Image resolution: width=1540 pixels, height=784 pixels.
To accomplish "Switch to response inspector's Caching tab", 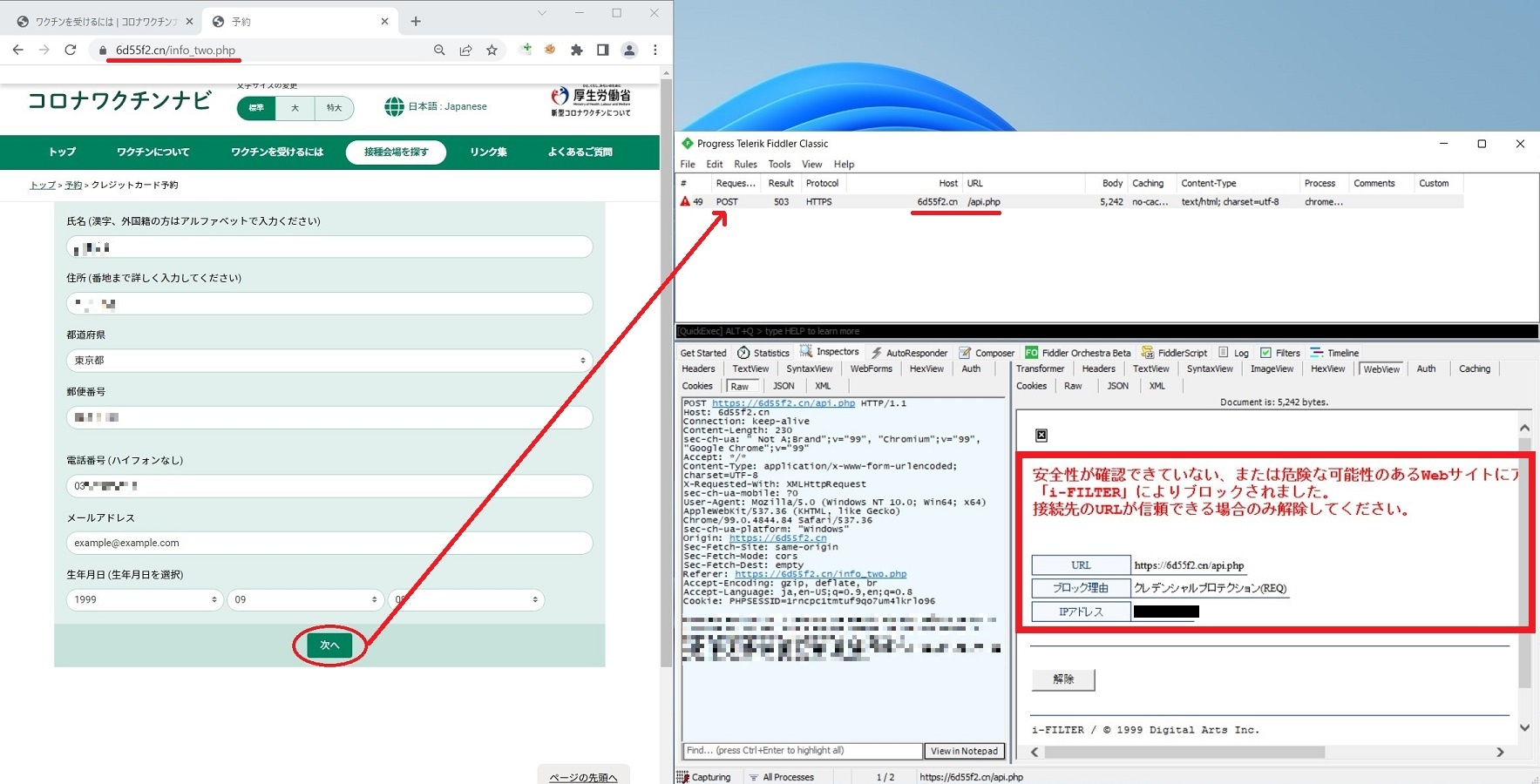I will [1475, 368].
